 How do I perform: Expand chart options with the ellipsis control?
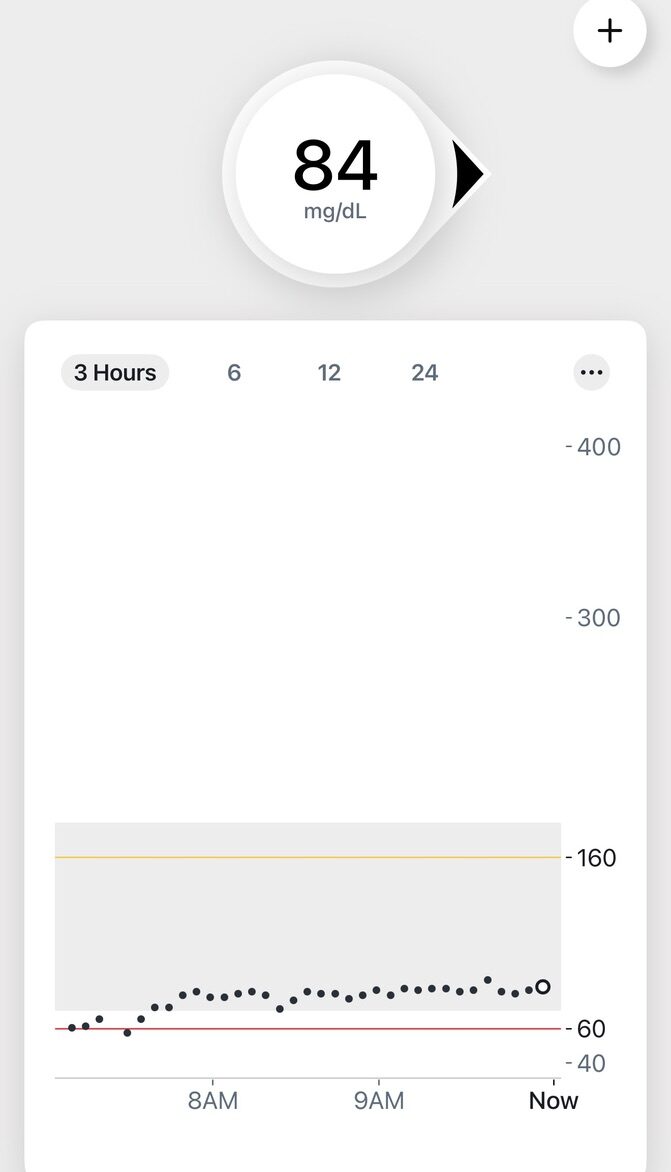(x=591, y=372)
